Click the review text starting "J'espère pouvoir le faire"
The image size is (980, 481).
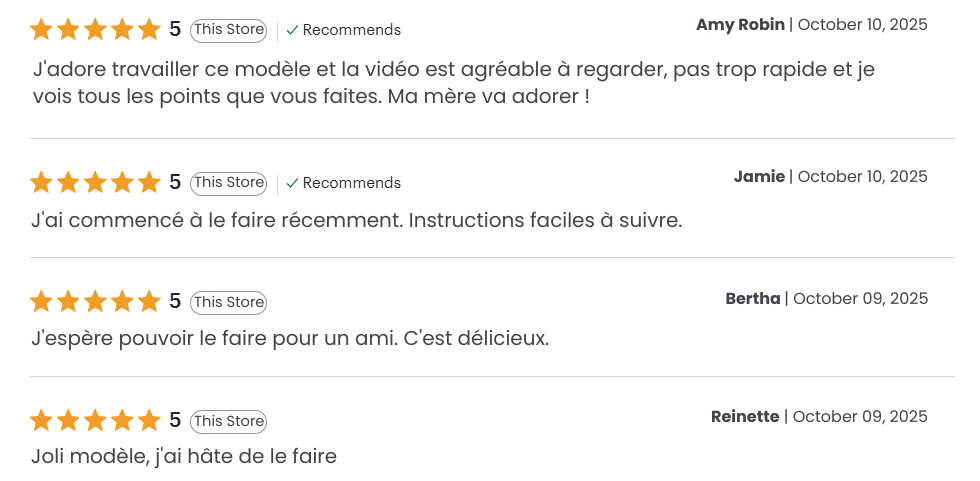[290, 338]
